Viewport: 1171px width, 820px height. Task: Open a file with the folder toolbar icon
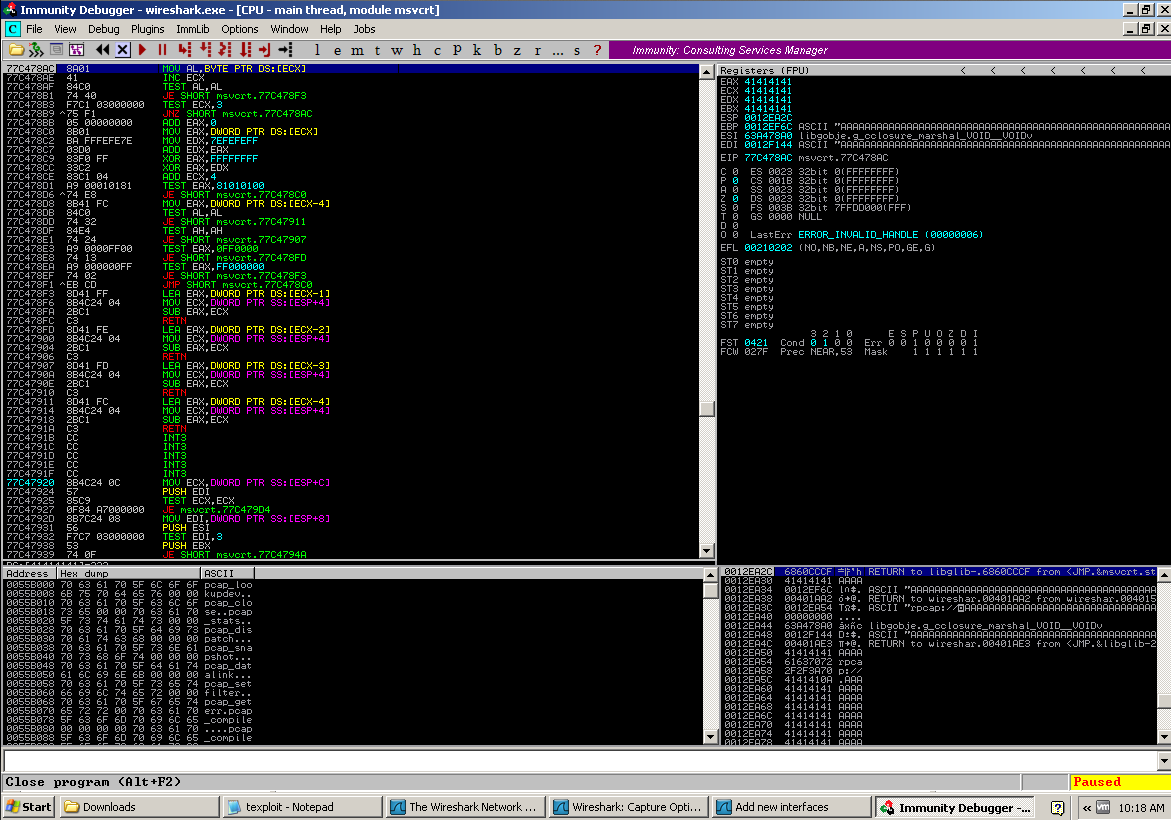point(15,50)
